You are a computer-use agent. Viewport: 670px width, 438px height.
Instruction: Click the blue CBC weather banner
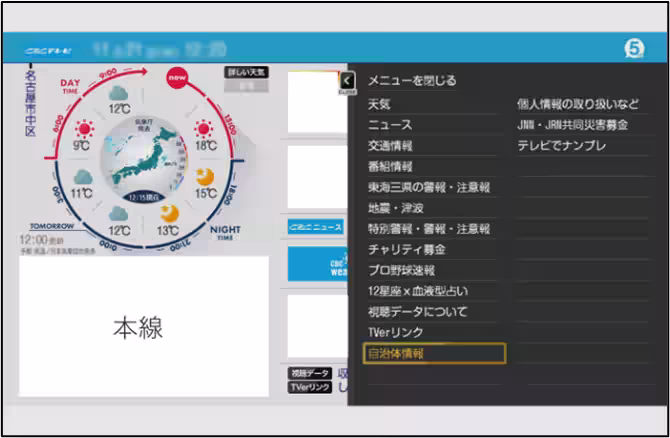pyautogui.click(x=317, y=264)
